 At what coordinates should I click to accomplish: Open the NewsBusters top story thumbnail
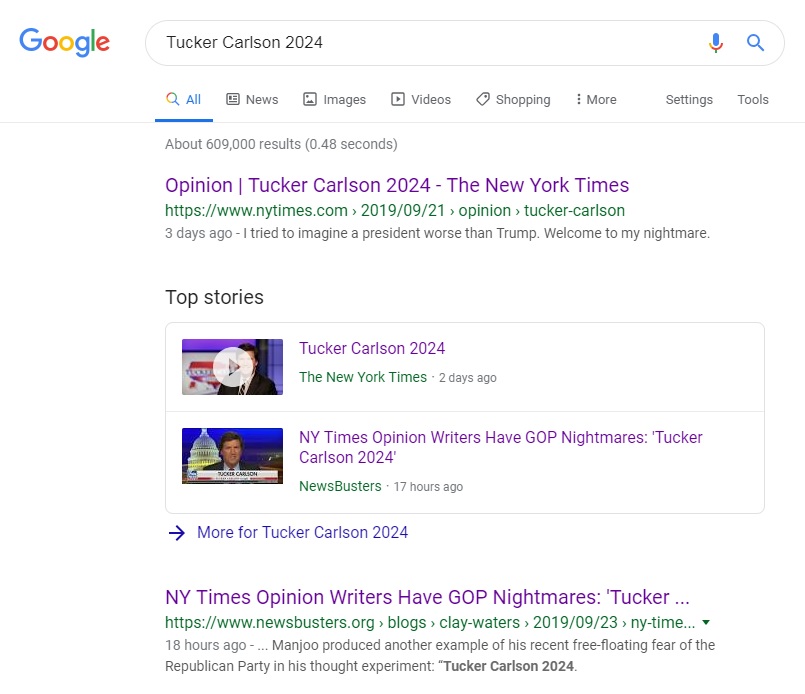coord(232,456)
